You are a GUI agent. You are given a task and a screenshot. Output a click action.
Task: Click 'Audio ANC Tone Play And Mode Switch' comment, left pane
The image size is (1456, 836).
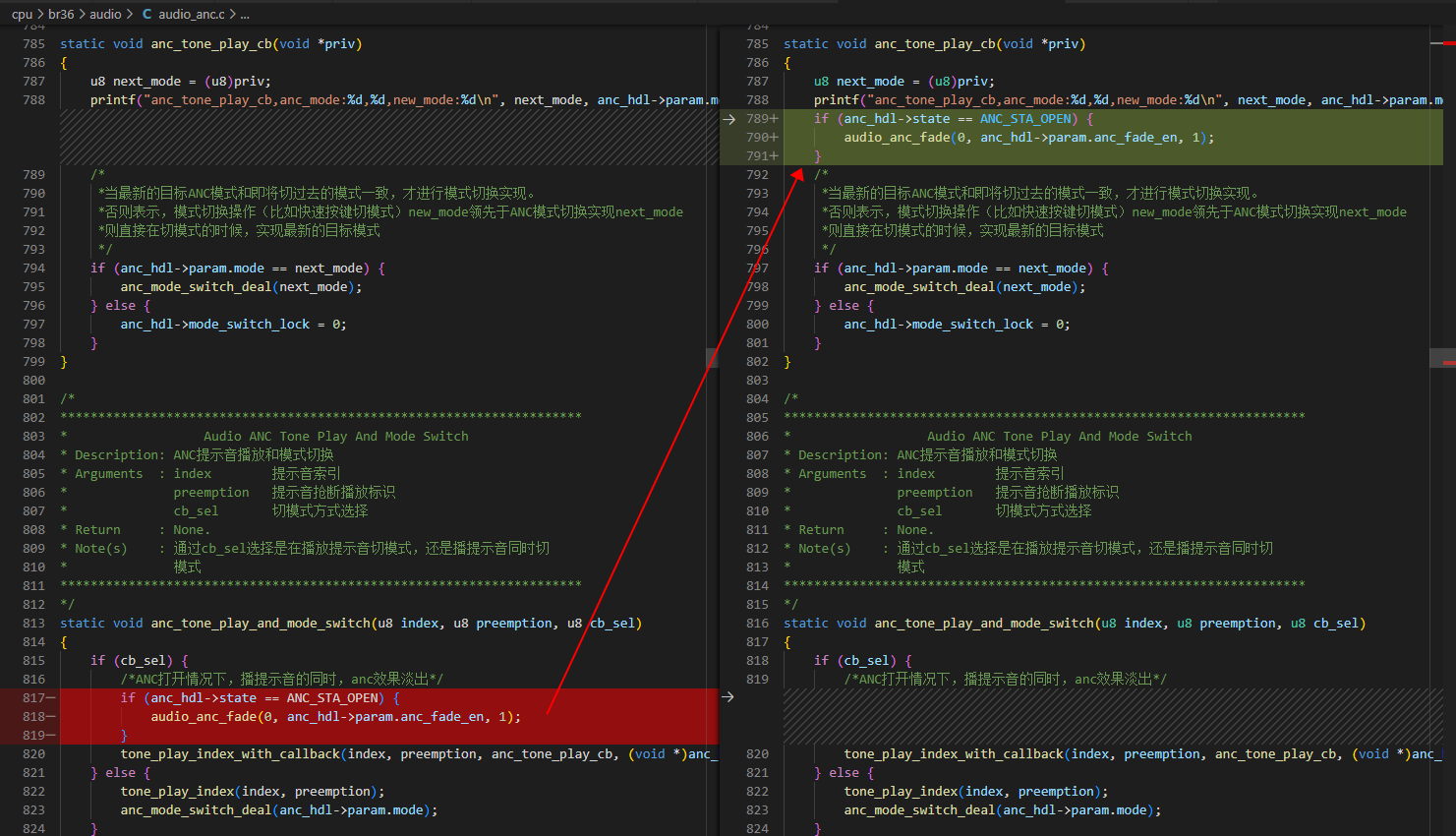pyautogui.click(x=336, y=437)
